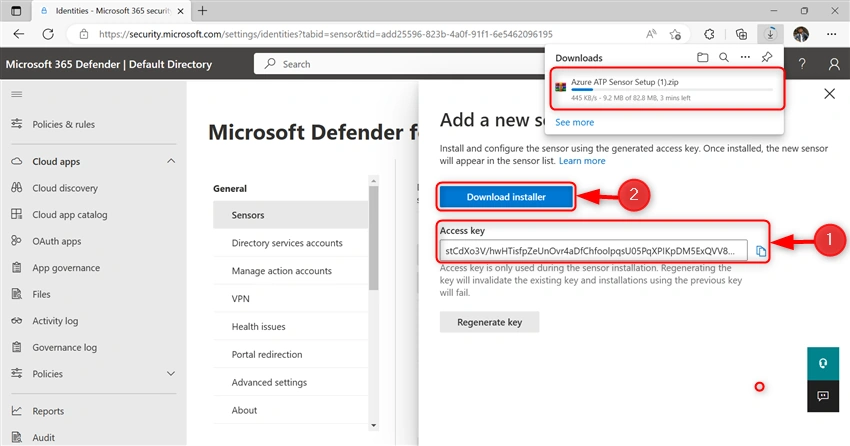Select Portal redirection

290,354
